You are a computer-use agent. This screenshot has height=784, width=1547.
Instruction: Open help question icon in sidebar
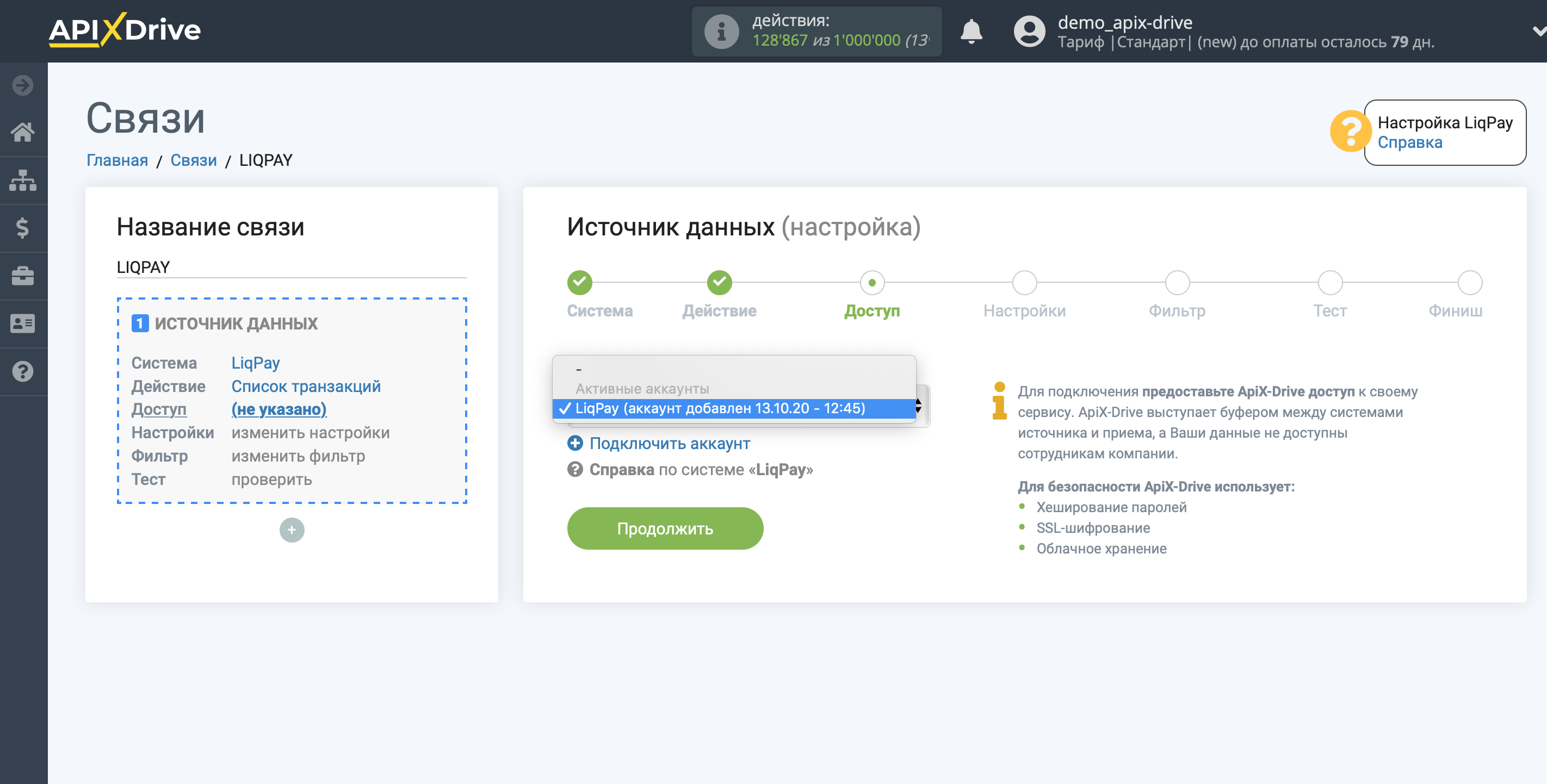click(x=23, y=371)
